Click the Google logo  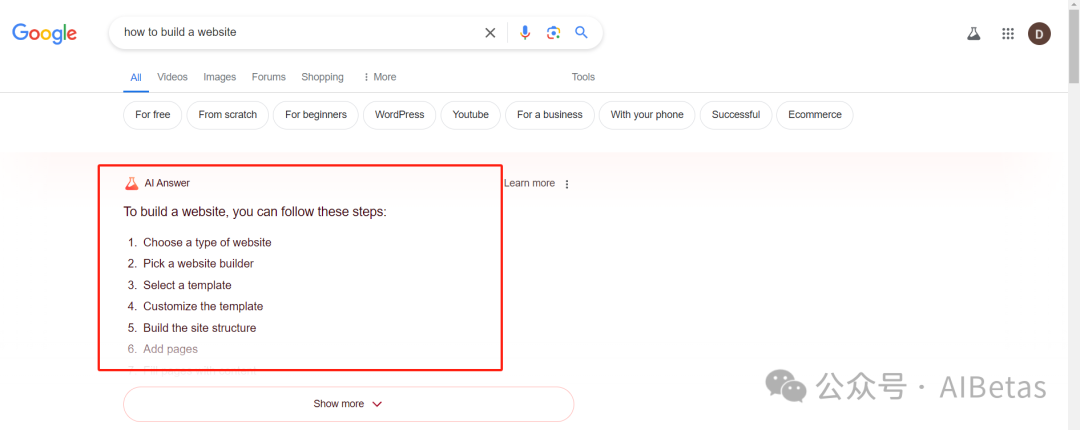(44, 33)
